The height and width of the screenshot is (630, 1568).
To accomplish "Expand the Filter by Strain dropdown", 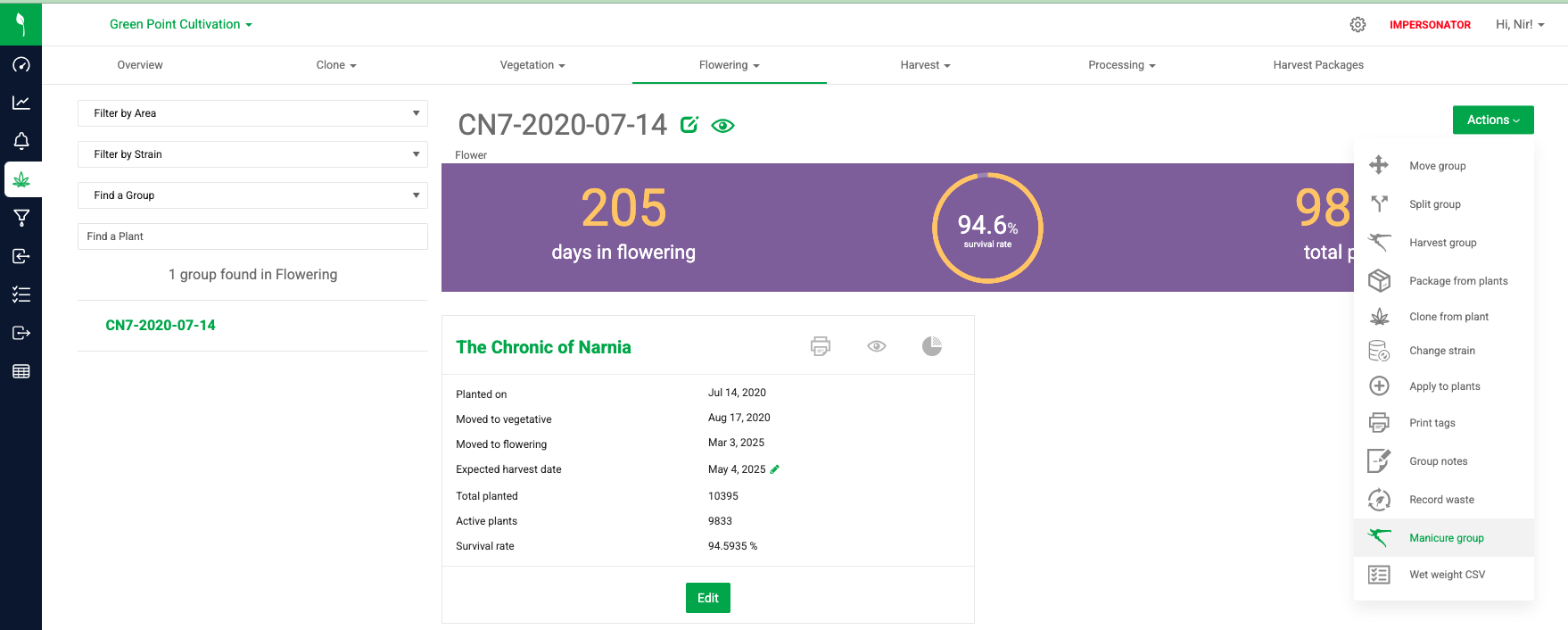I will (252, 154).
